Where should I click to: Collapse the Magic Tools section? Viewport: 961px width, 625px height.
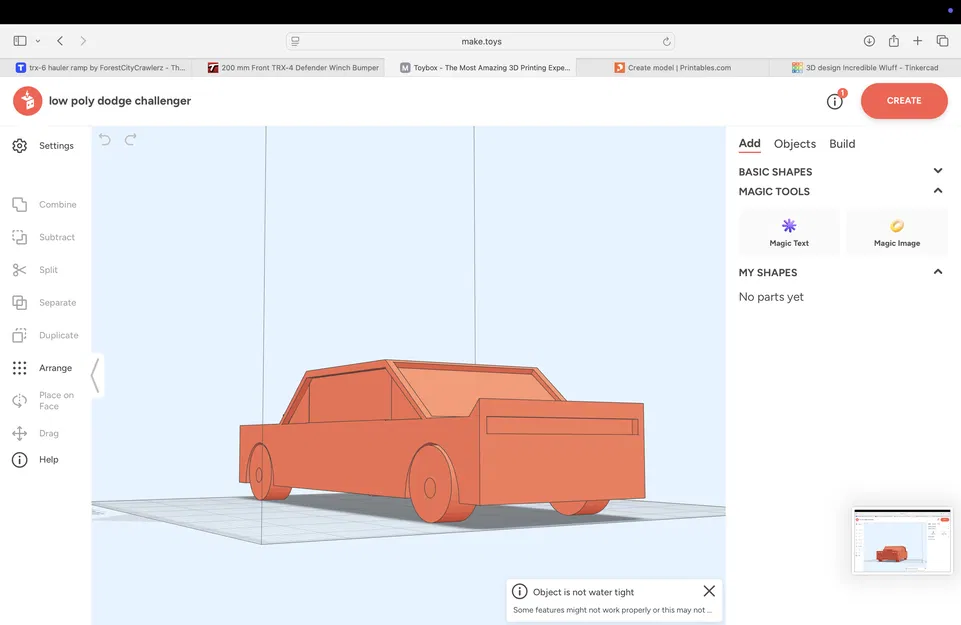938,191
